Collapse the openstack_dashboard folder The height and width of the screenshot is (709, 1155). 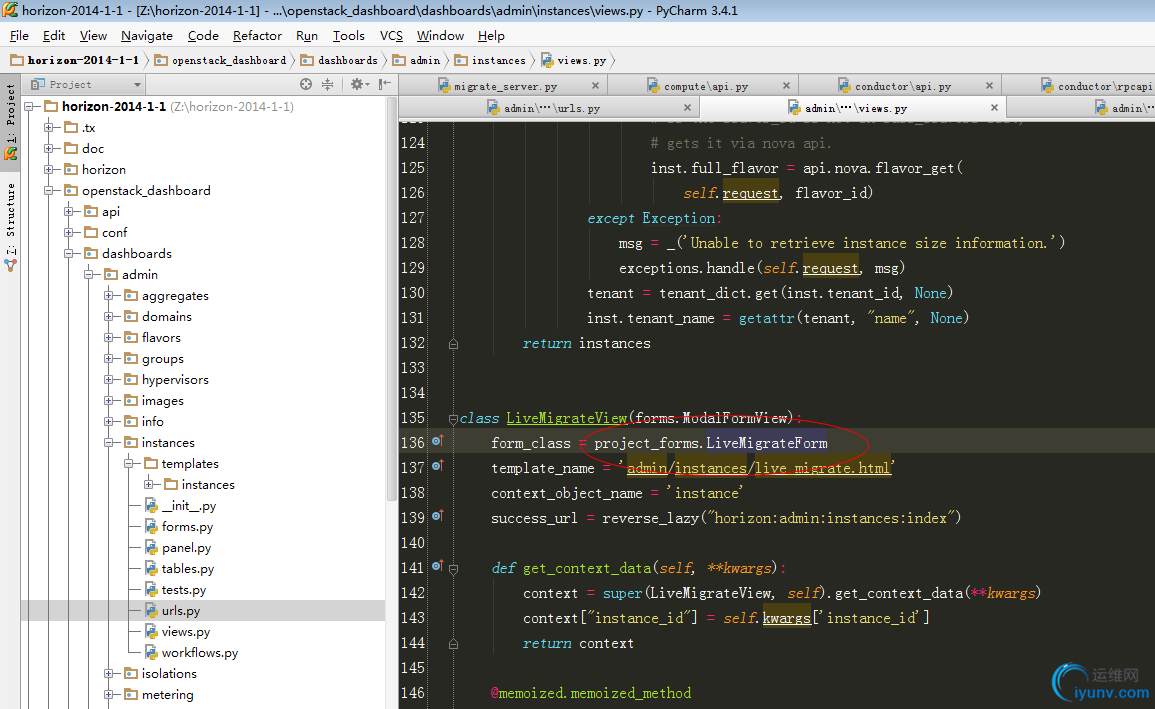point(48,190)
